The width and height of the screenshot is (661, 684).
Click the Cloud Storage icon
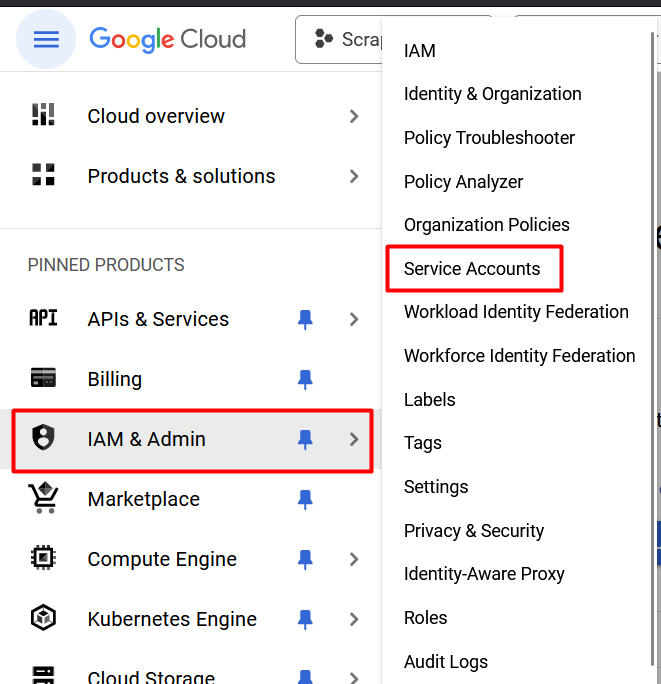coord(43,674)
